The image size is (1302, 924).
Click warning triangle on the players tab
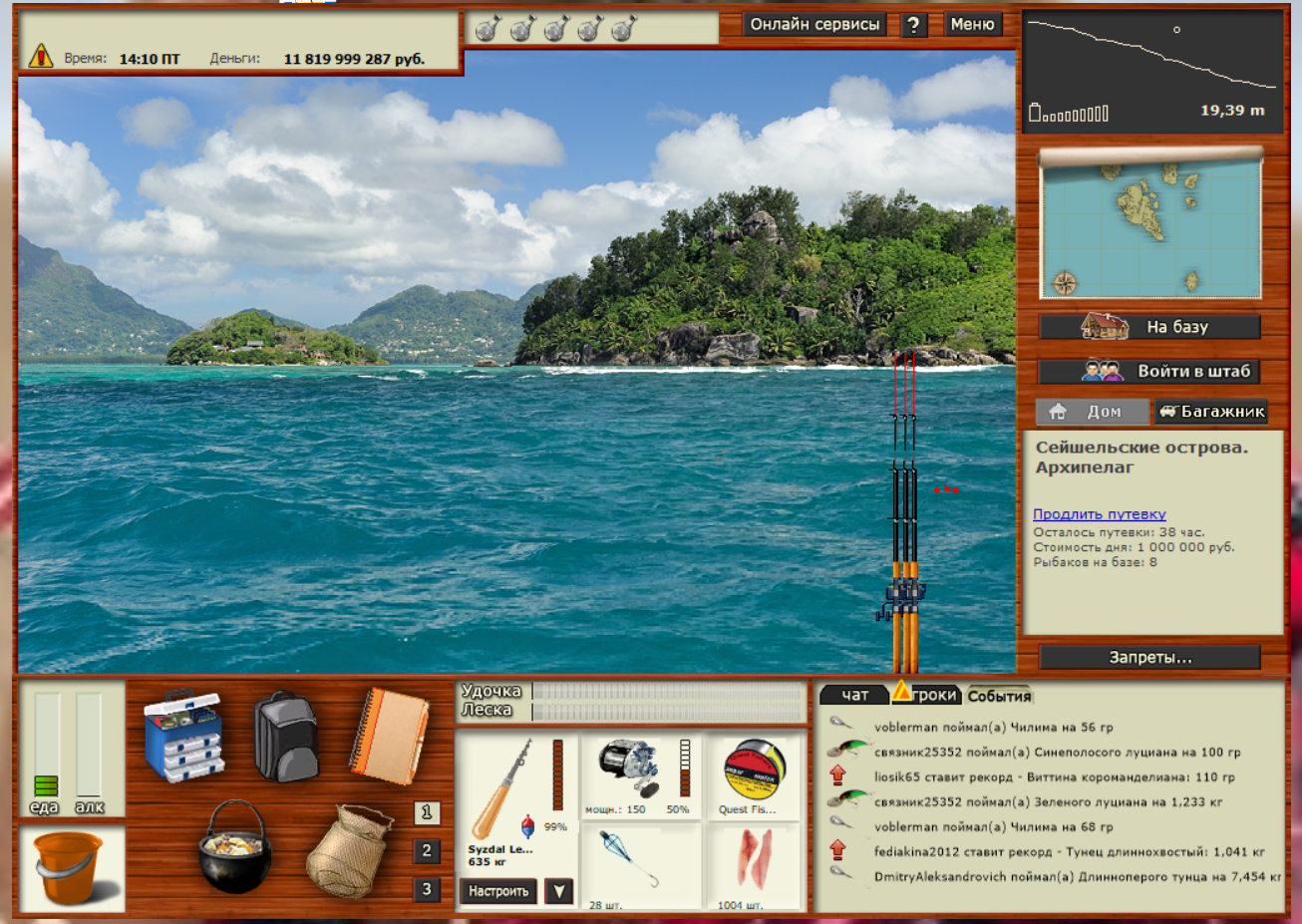point(901,690)
